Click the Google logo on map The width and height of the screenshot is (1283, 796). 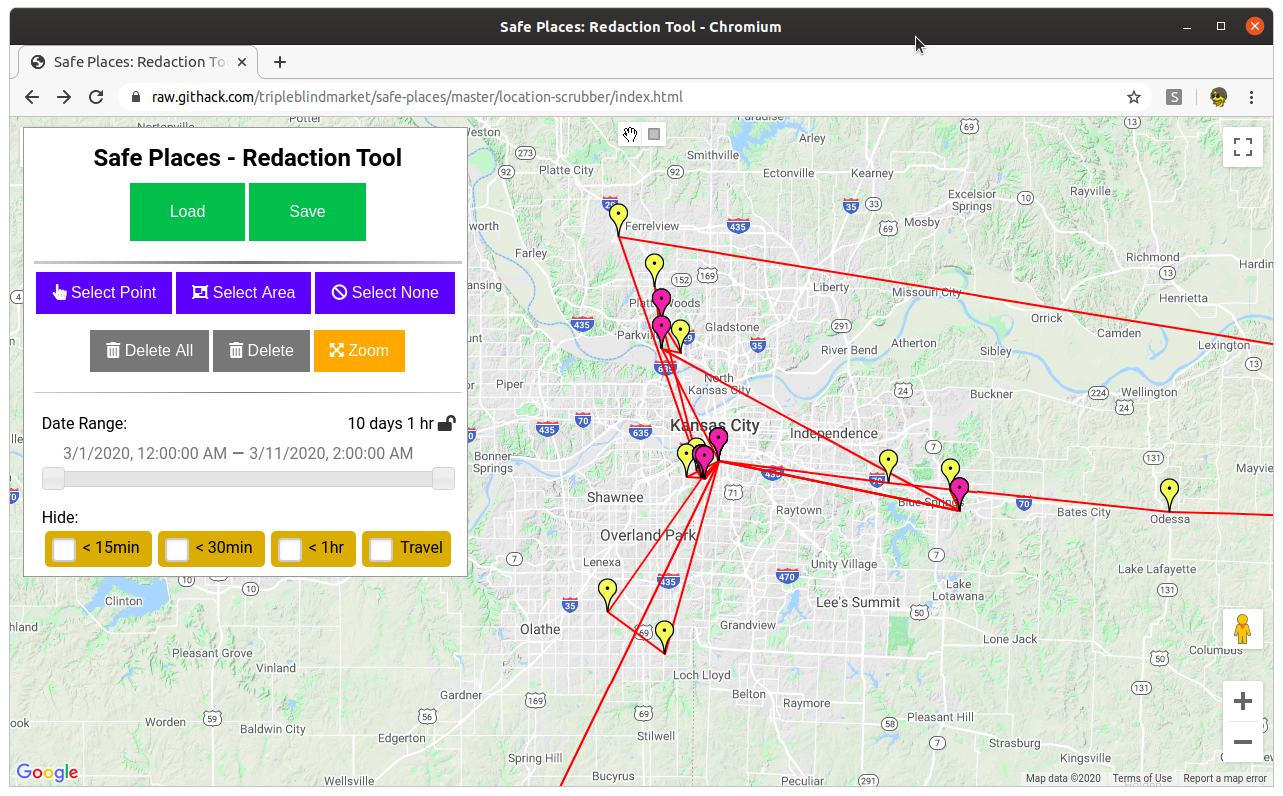(47, 772)
